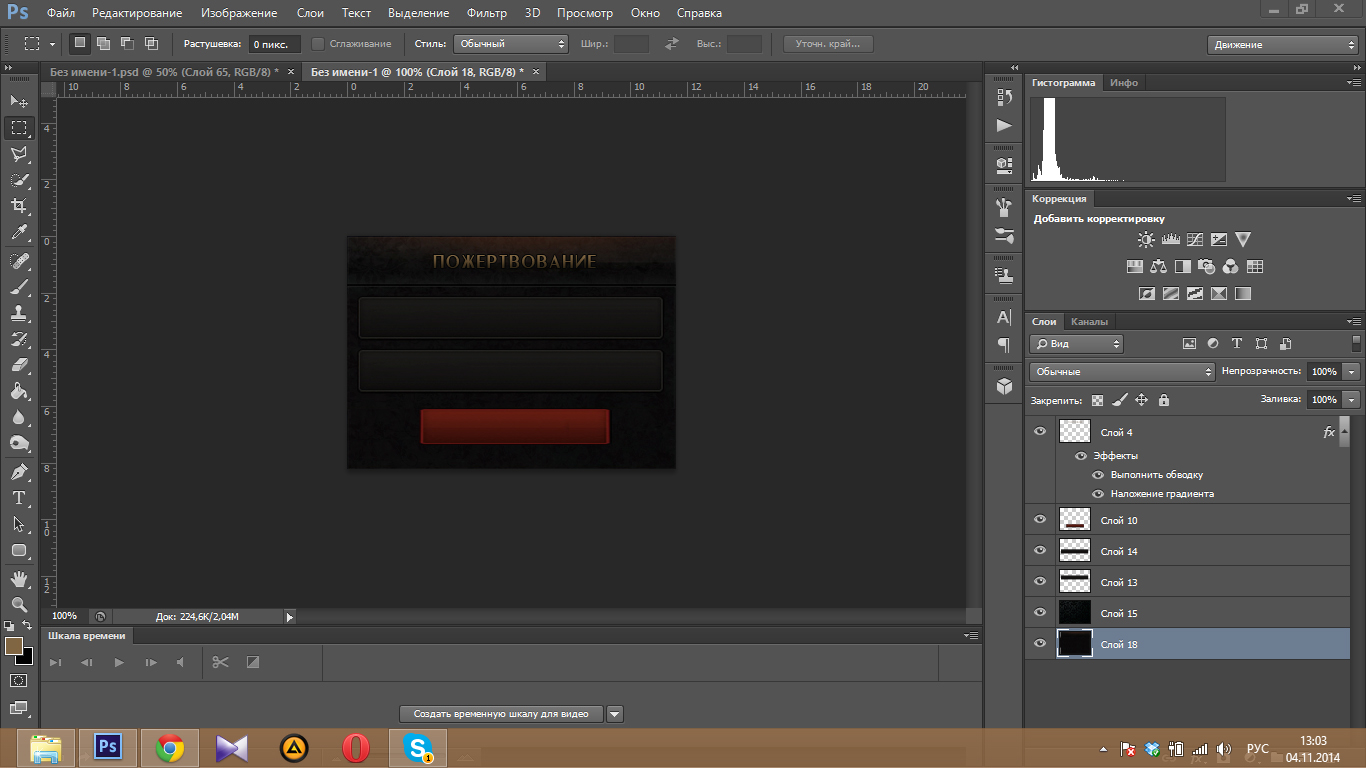Open the Character panel icon
Image resolution: width=1366 pixels, height=768 pixels.
coord(1004,317)
